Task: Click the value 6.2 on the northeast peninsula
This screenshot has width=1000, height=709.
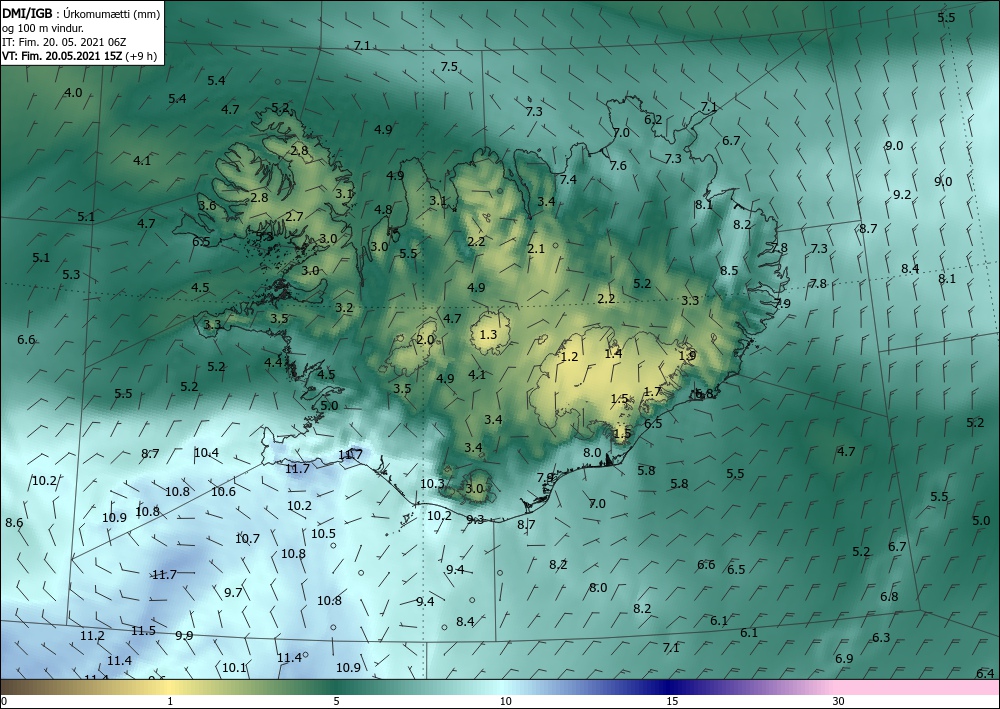Action: click(x=652, y=119)
